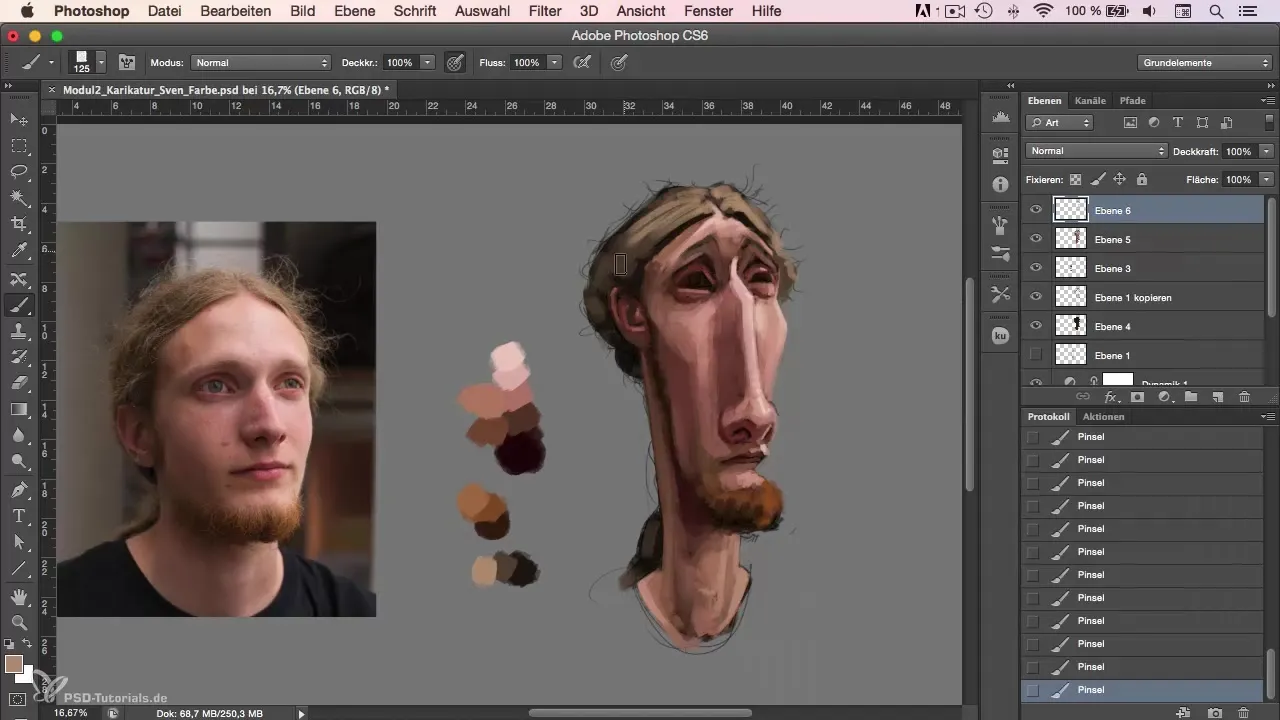
Task: Filter layers by pixel image icon
Action: pos(1131,123)
